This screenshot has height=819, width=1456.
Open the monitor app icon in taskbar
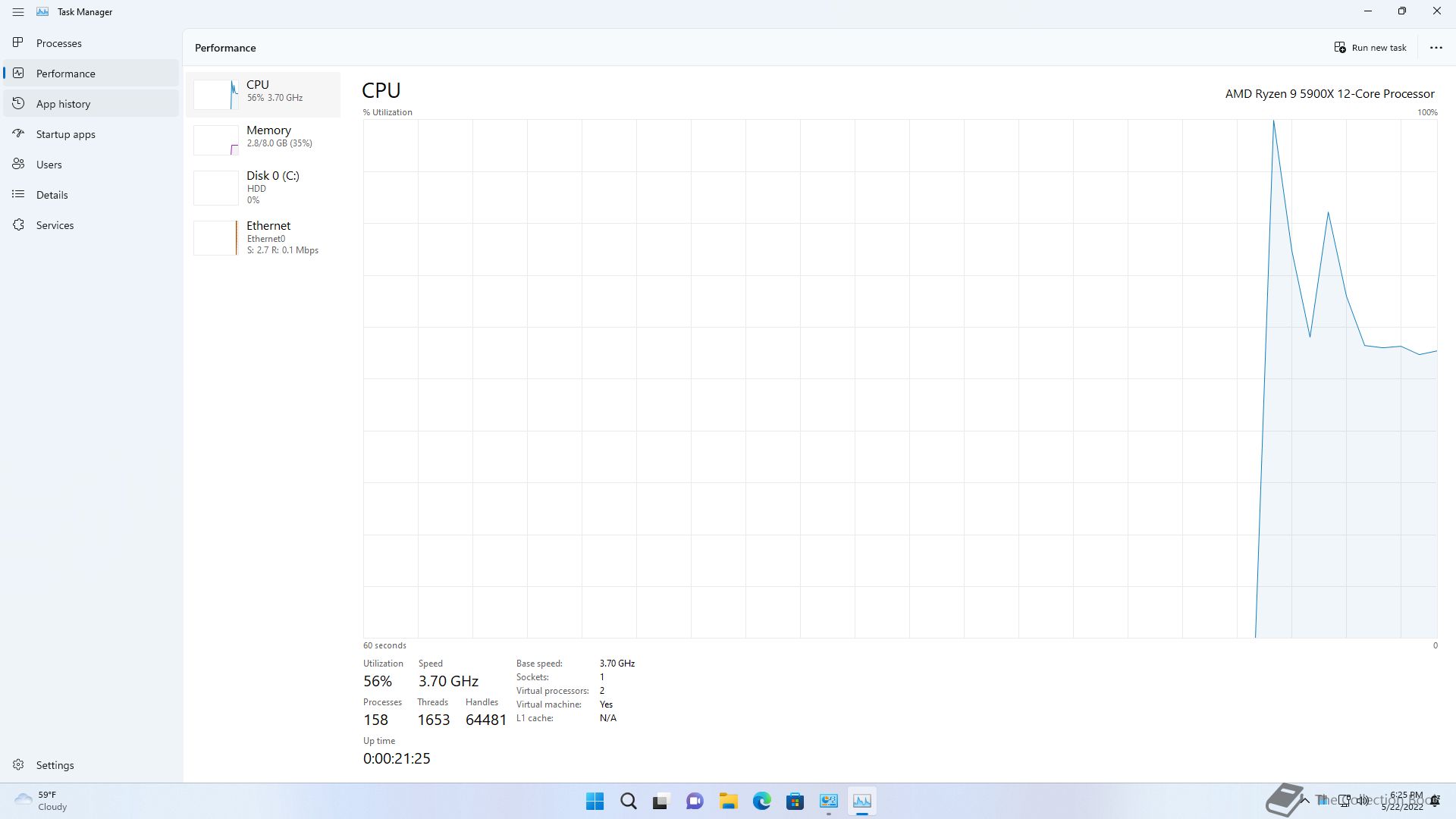(x=828, y=801)
